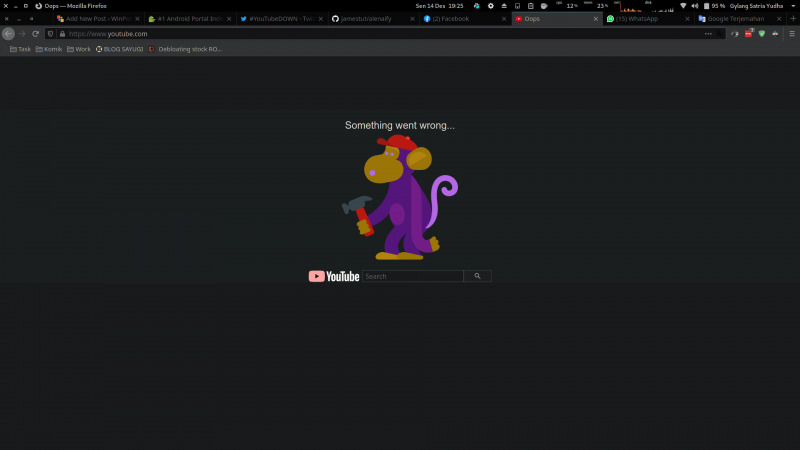Screen dimensions: 800x450
Task: Open the Wi-Fi network indicator
Action: pyautogui.click(x=683, y=6)
